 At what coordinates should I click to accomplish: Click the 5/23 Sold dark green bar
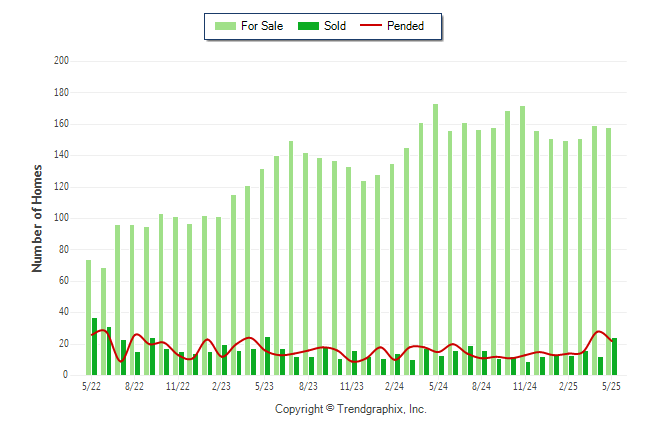pyautogui.click(x=267, y=356)
